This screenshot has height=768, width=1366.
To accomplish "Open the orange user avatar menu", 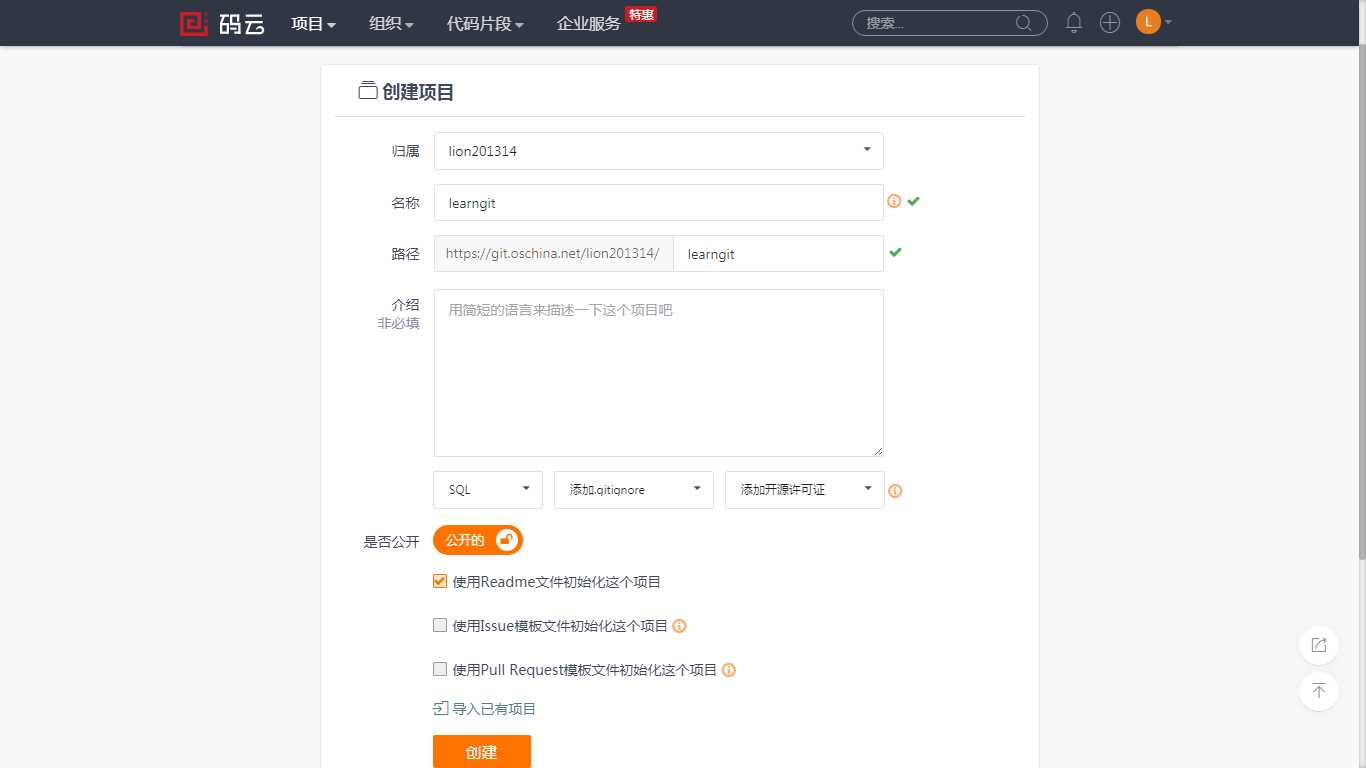I will pos(1148,22).
